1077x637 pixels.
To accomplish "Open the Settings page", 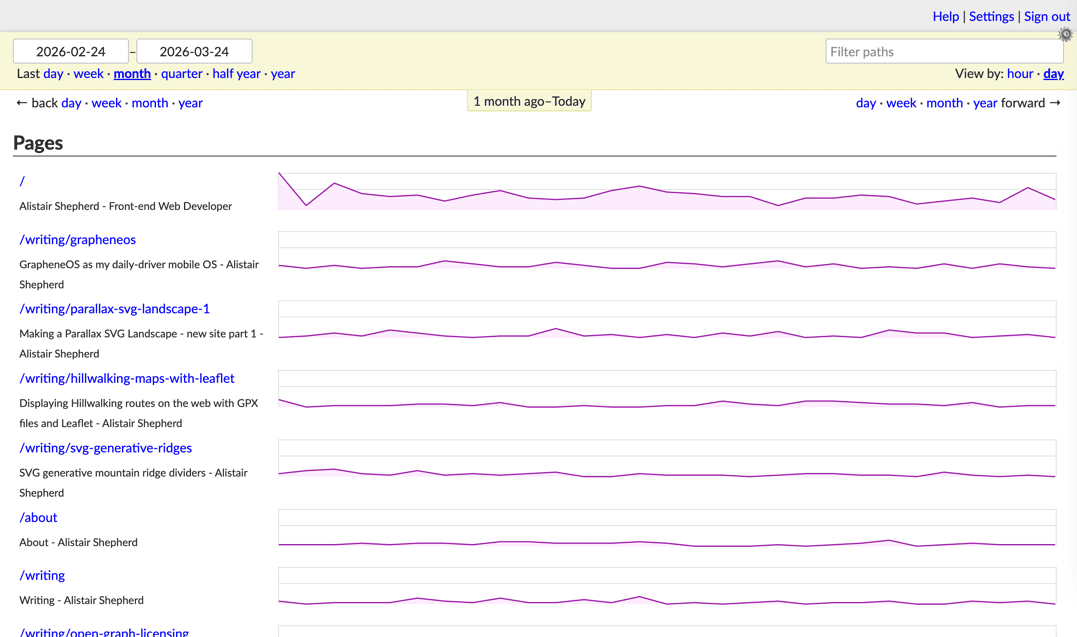I will tap(991, 16).
